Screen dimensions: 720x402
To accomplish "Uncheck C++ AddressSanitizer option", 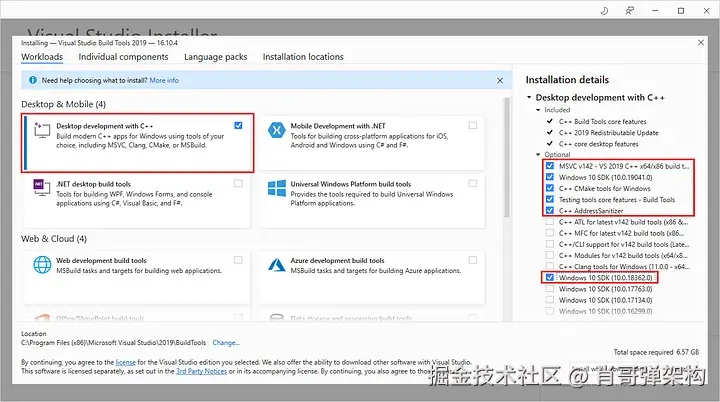I will point(550,211).
